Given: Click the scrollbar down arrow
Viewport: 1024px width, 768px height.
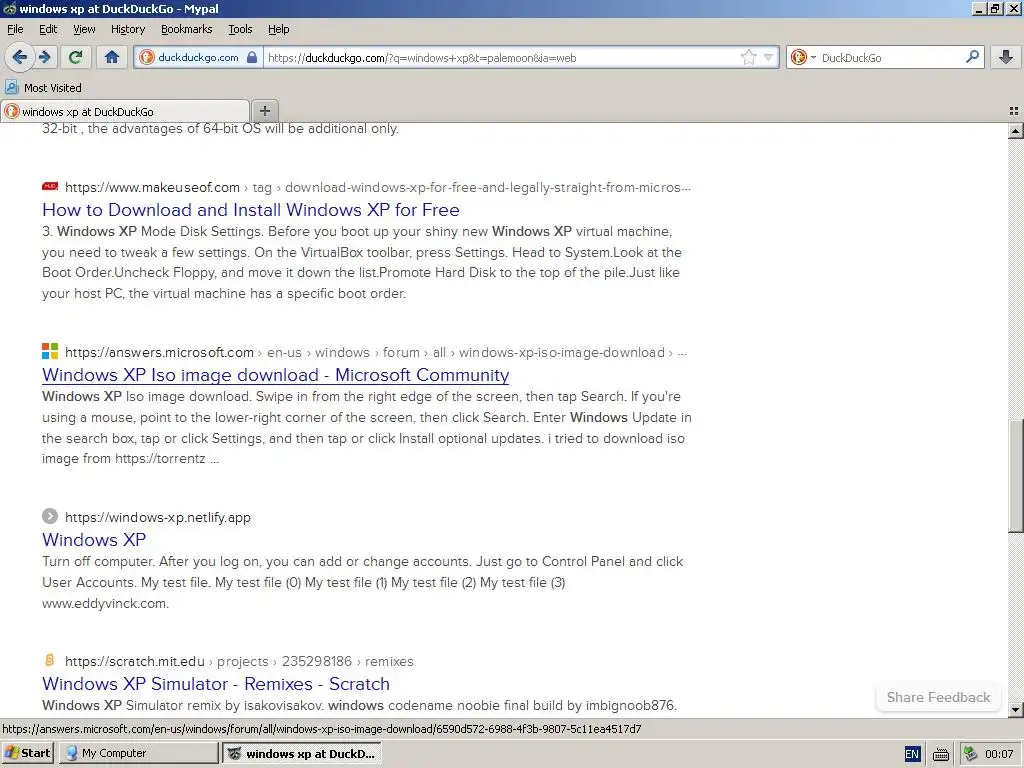Looking at the screenshot, I should coord(1015,709).
